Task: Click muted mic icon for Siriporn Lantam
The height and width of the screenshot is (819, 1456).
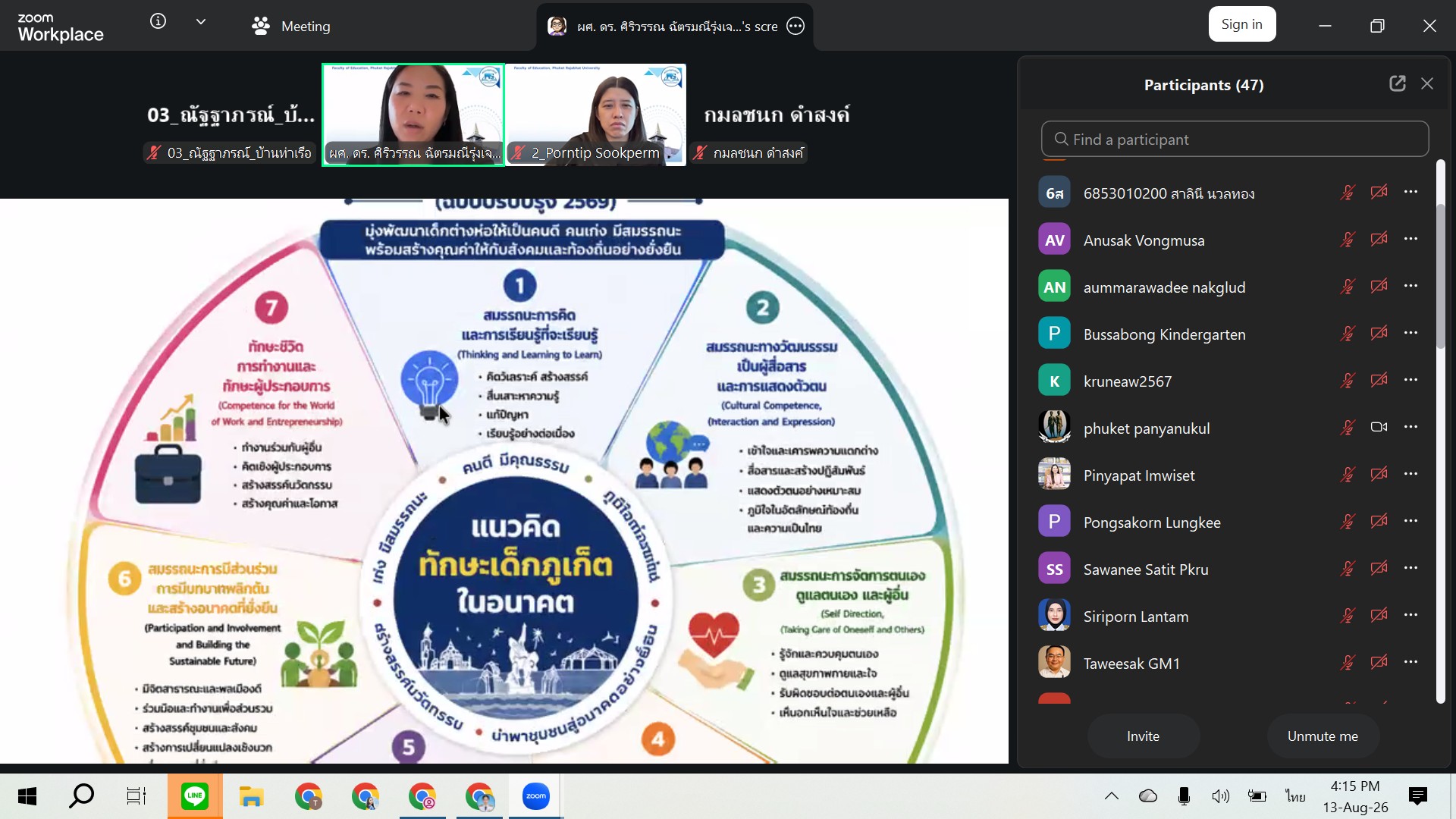Action: 1348,616
